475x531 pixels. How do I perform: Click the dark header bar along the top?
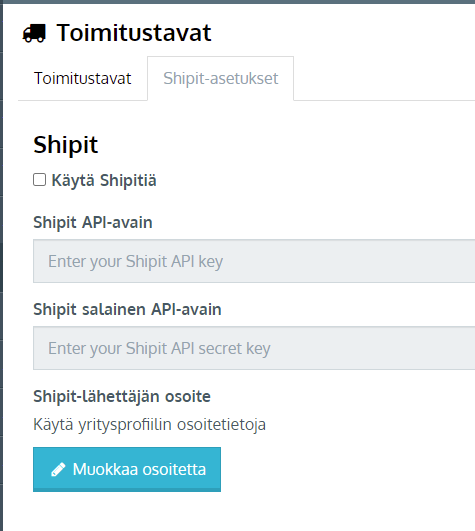pyautogui.click(x=237, y=2)
